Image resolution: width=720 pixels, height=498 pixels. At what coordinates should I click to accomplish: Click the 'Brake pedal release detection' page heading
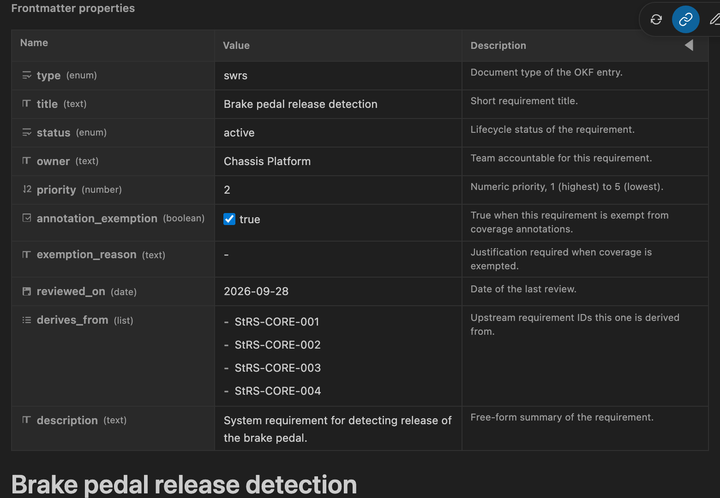tap(184, 485)
